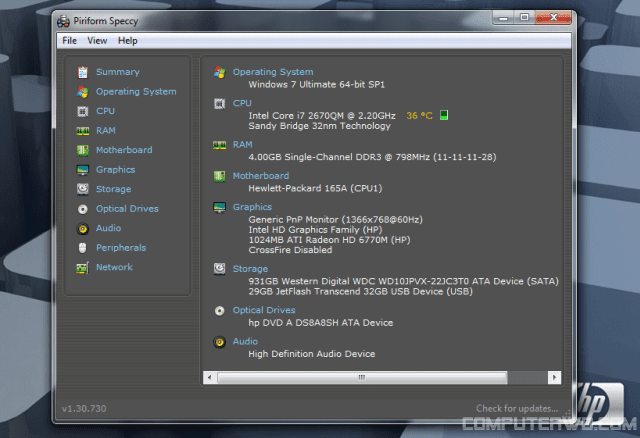Open Optical Drives section from sidebar
Screen dimensions: 640x438
click(127, 209)
